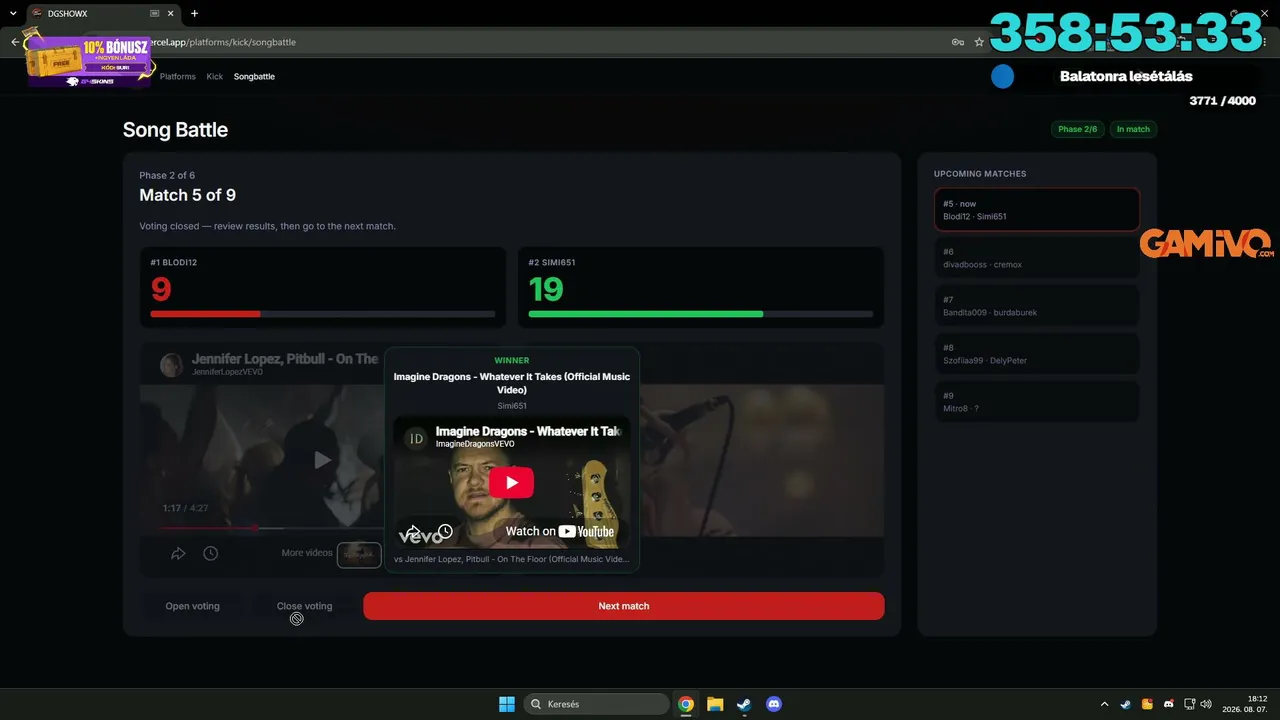Image resolution: width=1280 pixels, height=720 pixels.
Task: Click the #1 BLODI12 score card
Action: pos(322,287)
